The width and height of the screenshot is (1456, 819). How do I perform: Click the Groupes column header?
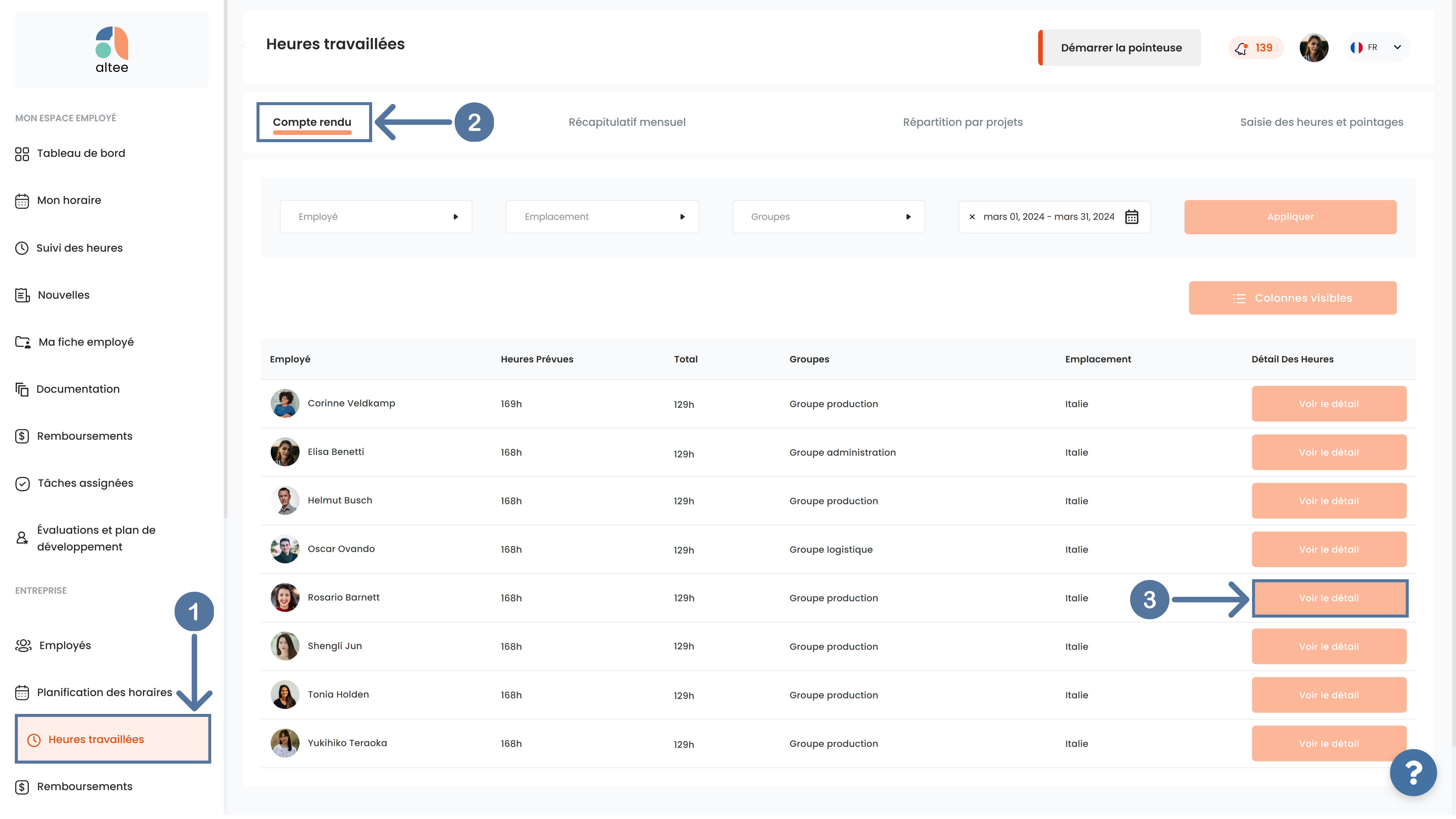(x=809, y=359)
